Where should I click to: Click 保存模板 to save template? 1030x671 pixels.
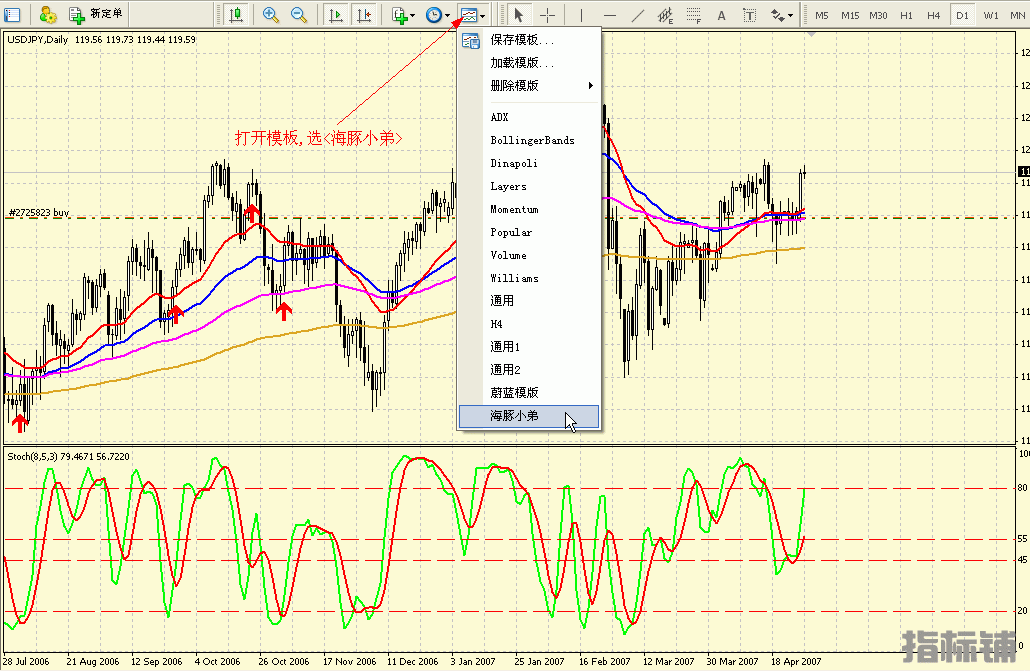(522, 40)
